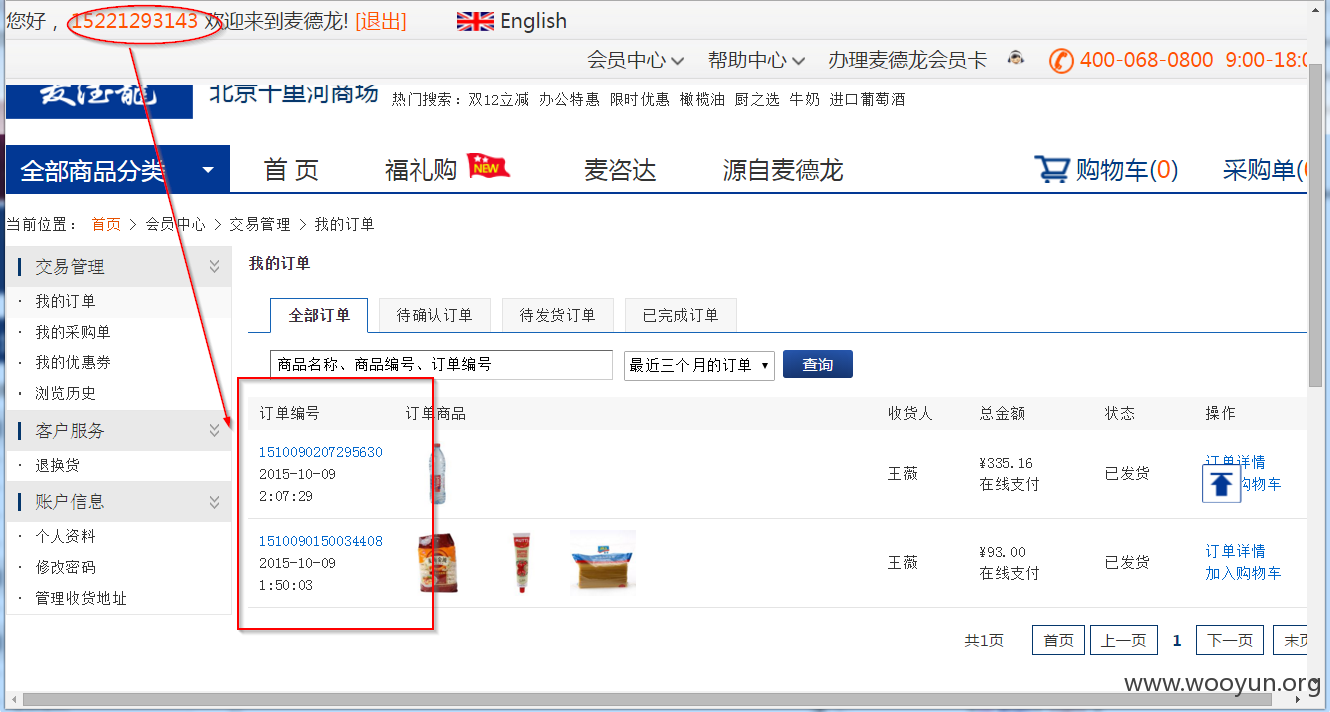1330x712 pixels.
Task: Click the 退出 logout link
Action: point(380,21)
